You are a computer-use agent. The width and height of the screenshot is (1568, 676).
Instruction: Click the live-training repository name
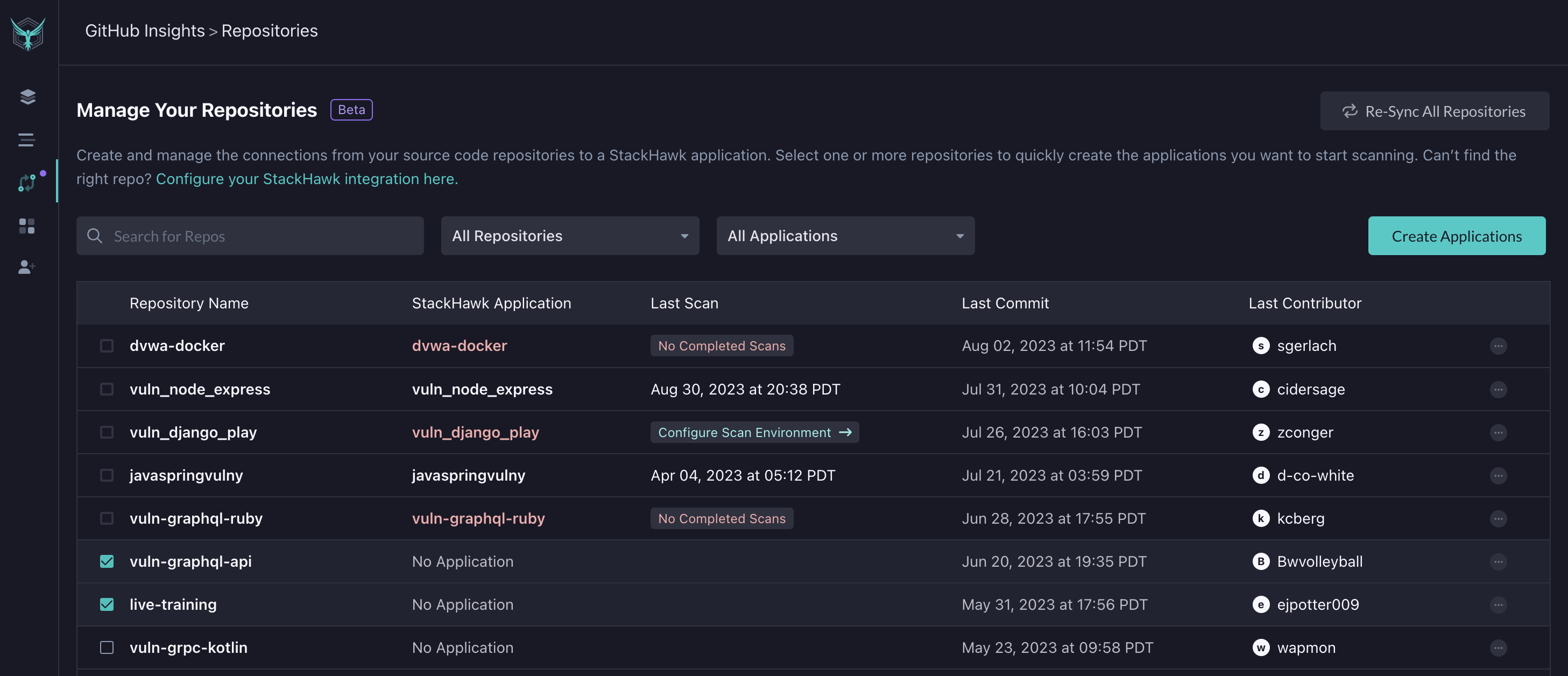click(173, 604)
